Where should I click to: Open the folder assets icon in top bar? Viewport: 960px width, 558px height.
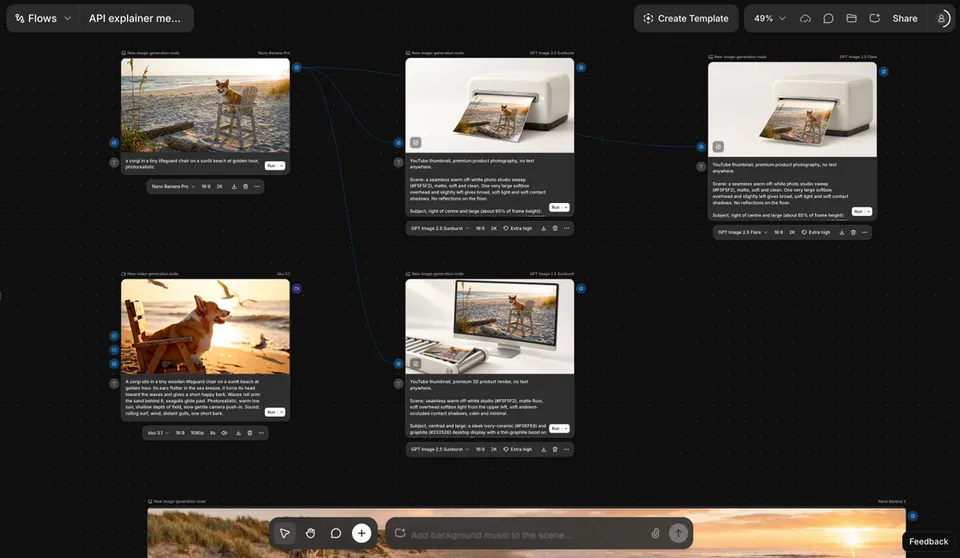pyautogui.click(x=851, y=18)
